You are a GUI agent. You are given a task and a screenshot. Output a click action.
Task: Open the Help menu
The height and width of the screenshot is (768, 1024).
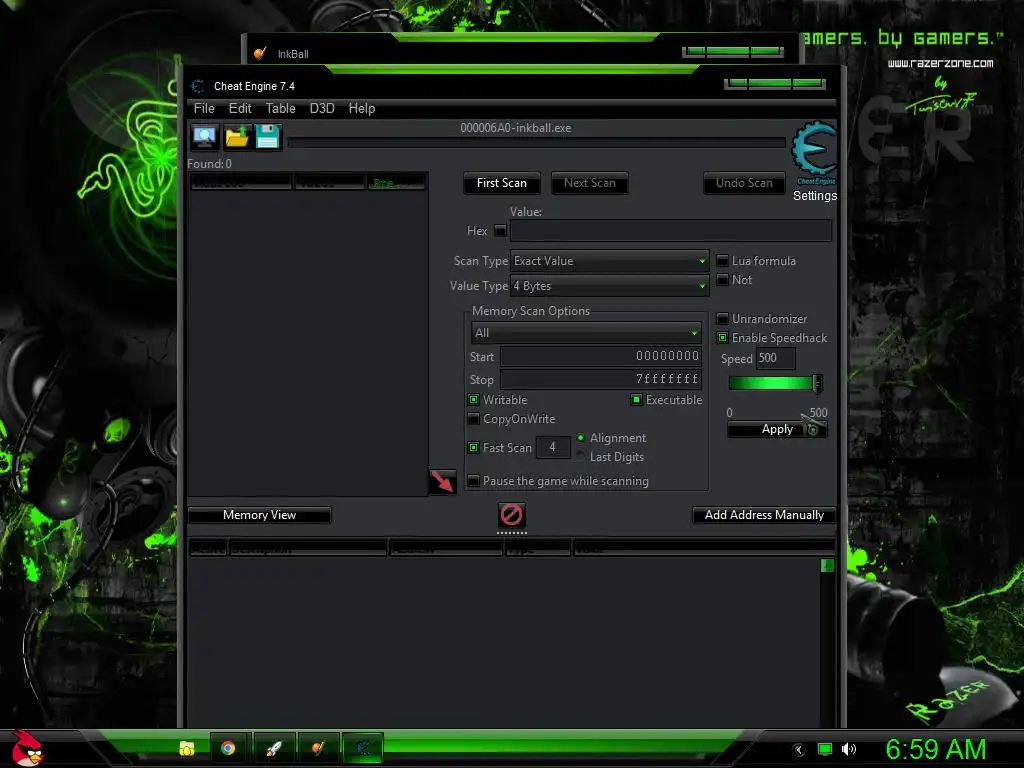tap(362, 108)
